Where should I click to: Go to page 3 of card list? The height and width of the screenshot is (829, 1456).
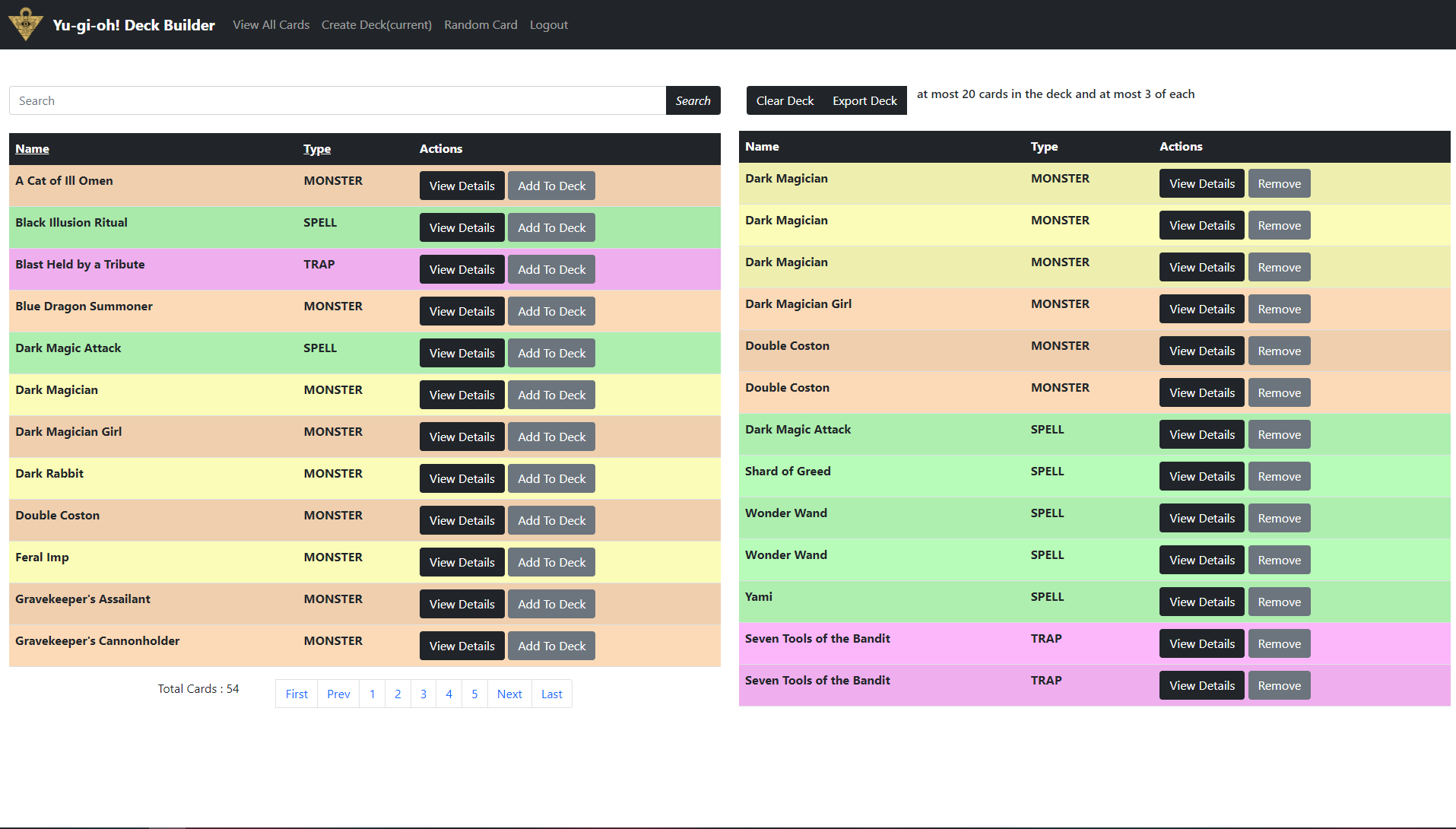[423, 693]
